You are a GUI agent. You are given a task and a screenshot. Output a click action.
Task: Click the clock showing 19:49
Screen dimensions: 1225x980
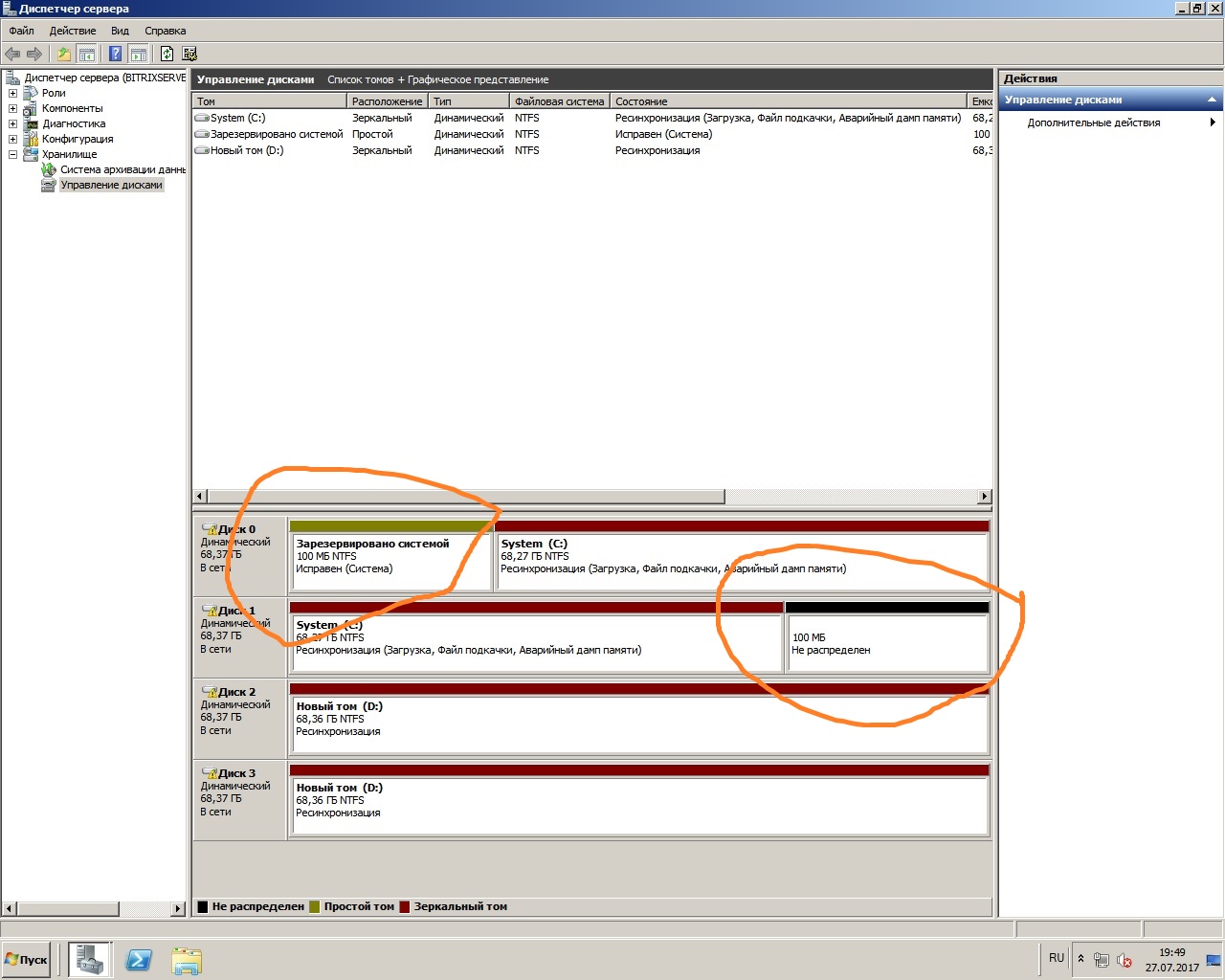(1171, 952)
